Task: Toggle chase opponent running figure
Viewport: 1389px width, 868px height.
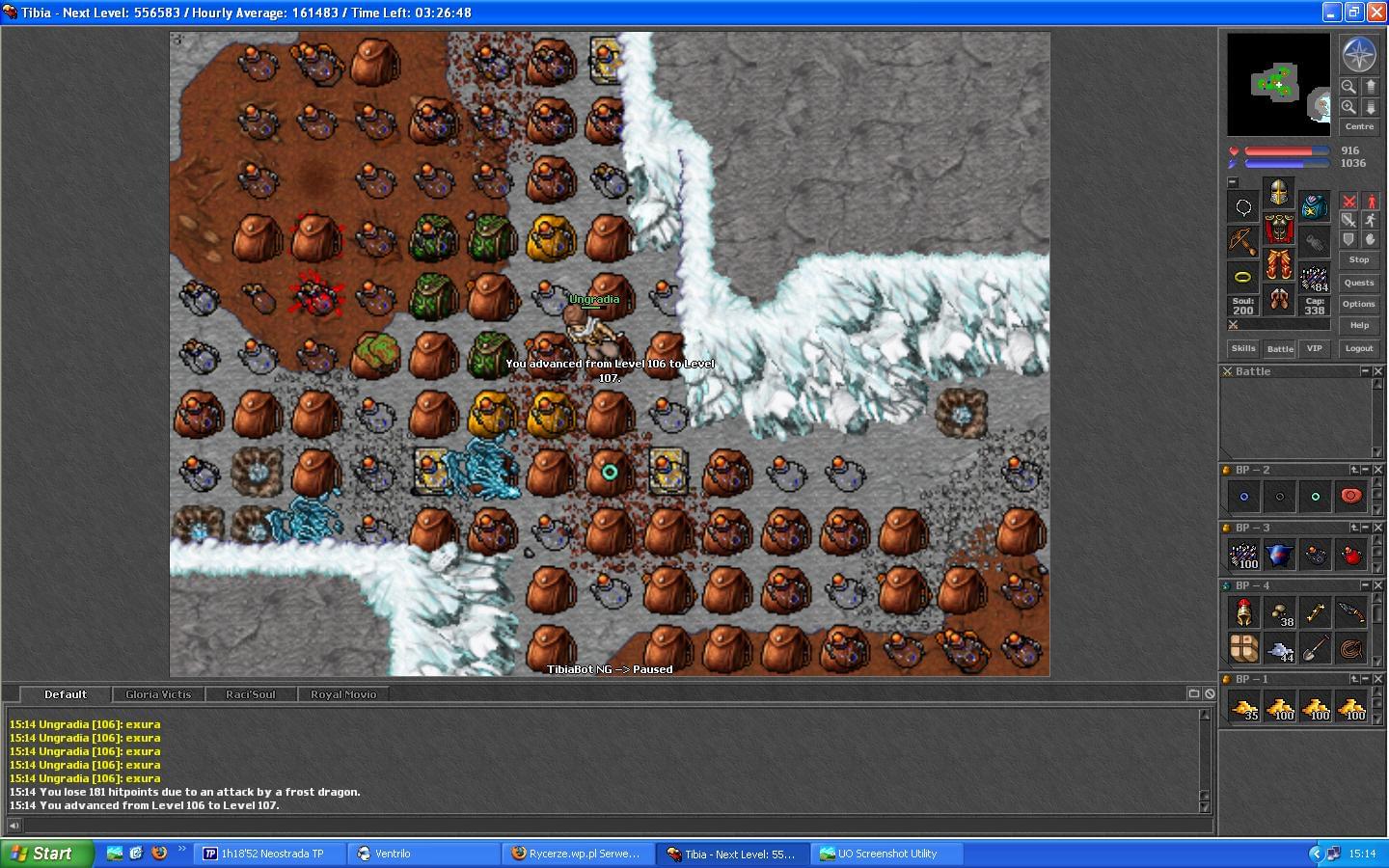Action: pos(1370,221)
